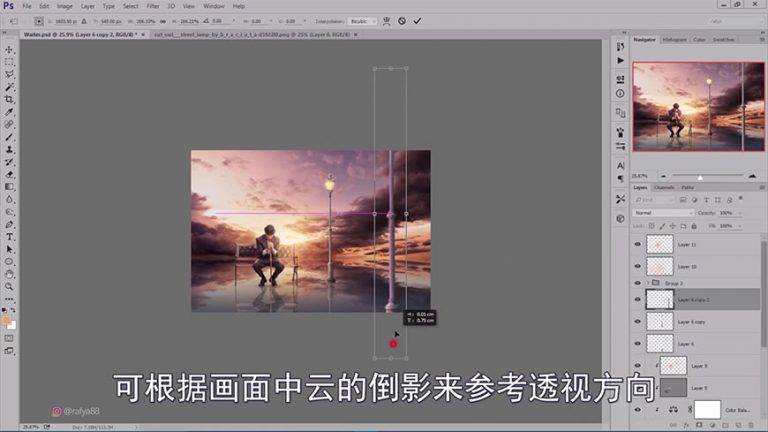This screenshot has height=432, width=768.
Task: Select the Eyedropper tool
Action: [x=9, y=112]
